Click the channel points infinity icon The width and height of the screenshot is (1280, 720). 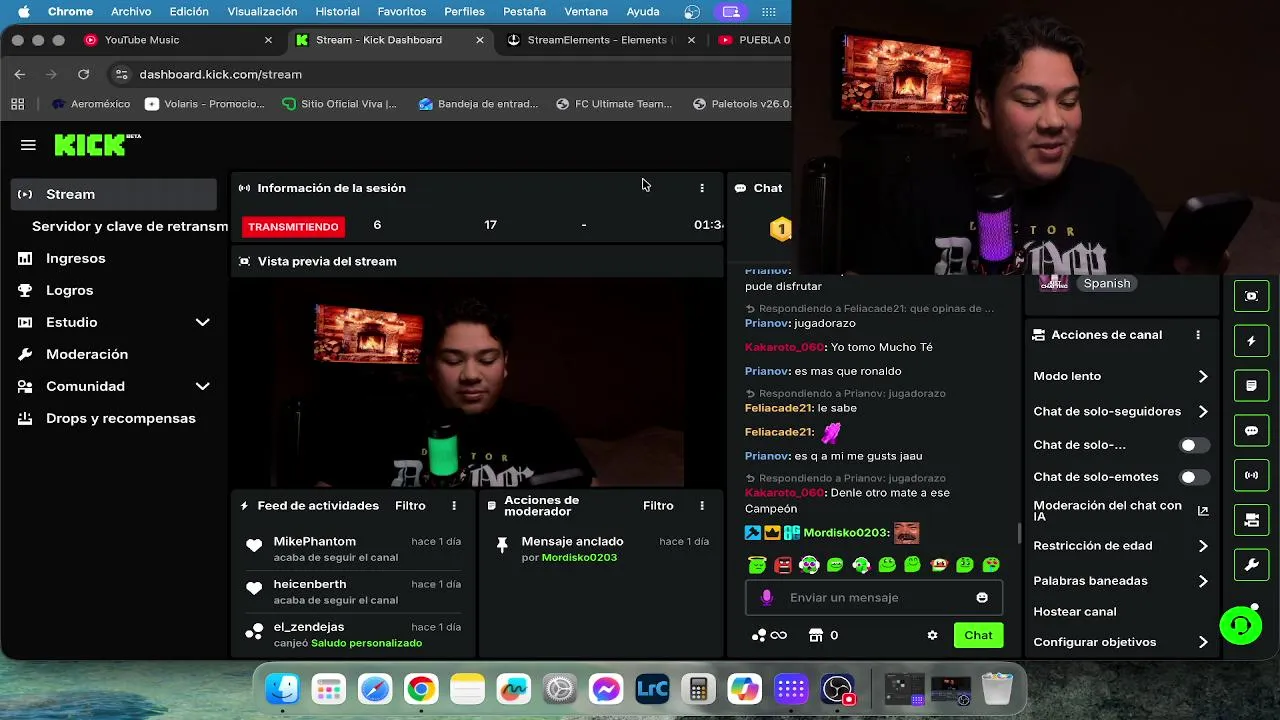(769, 635)
